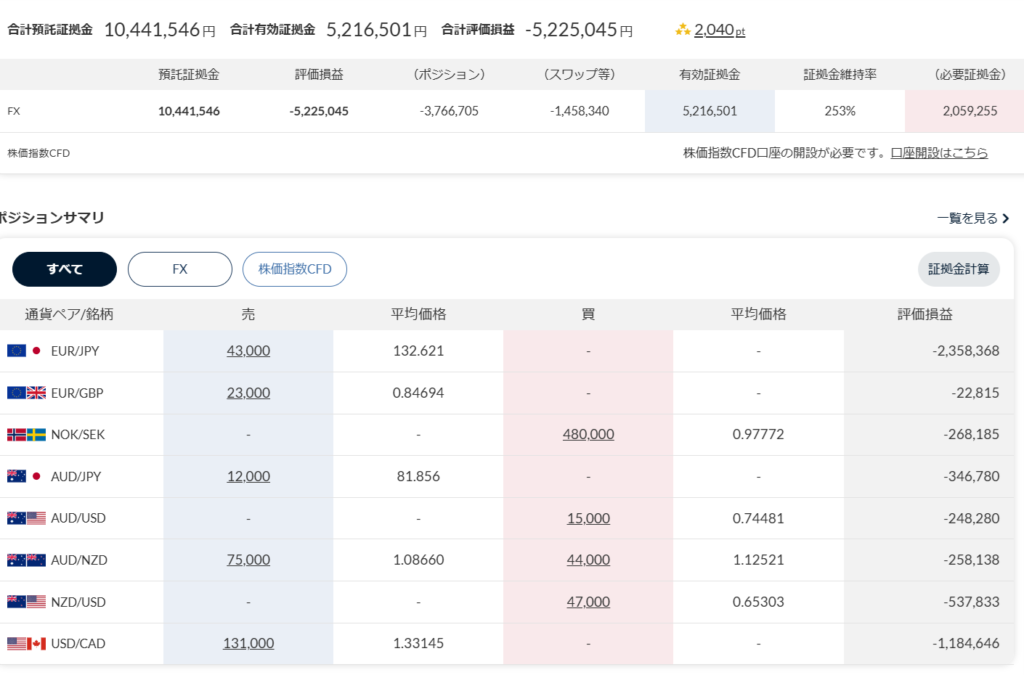Click the EUR/GBP flag pair icon
Screen dimensions: 1024x675
[x=26, y=393]
